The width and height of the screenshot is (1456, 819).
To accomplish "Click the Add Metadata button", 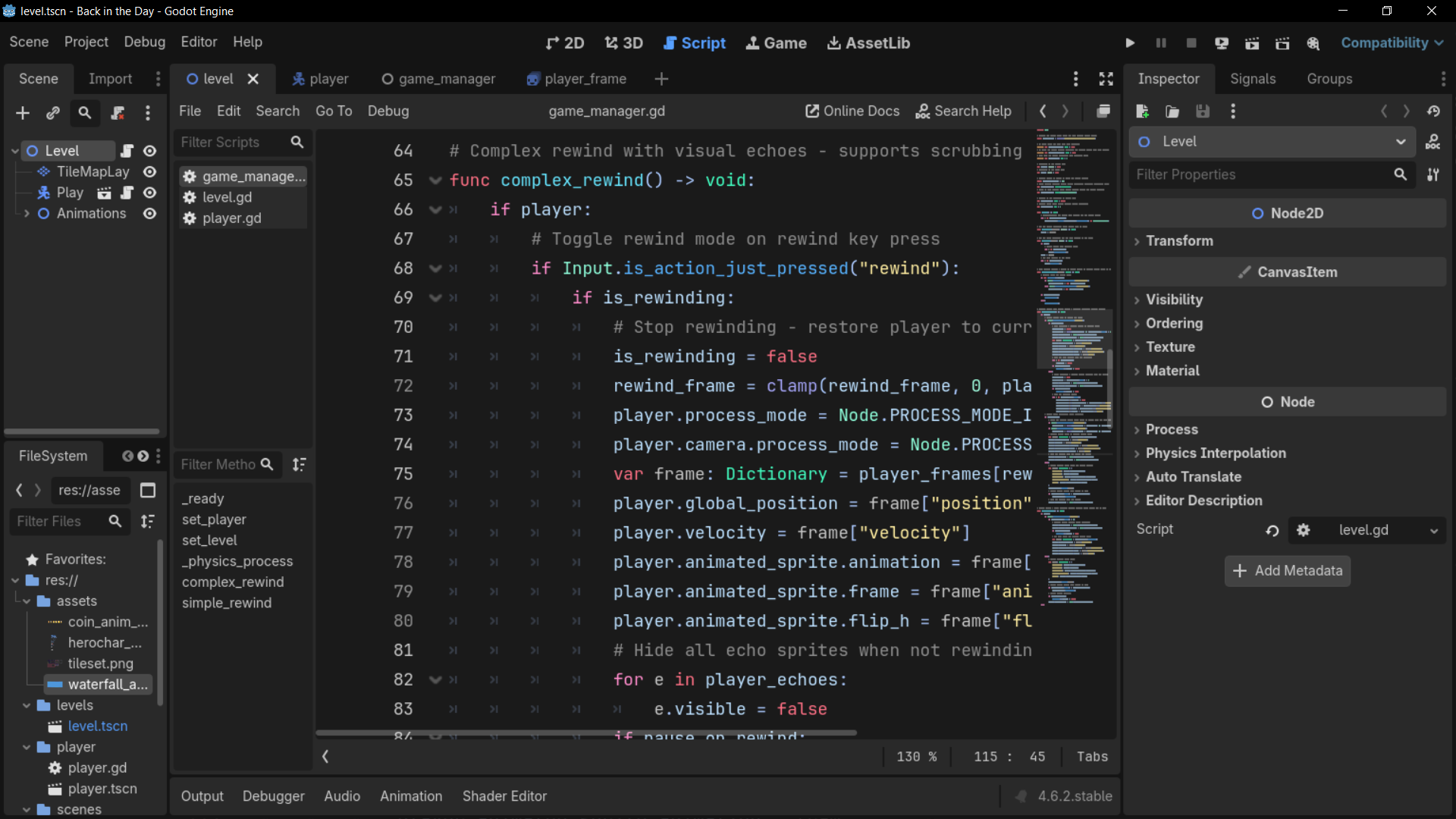I will pyautogui.click(x=1287, y=571).
